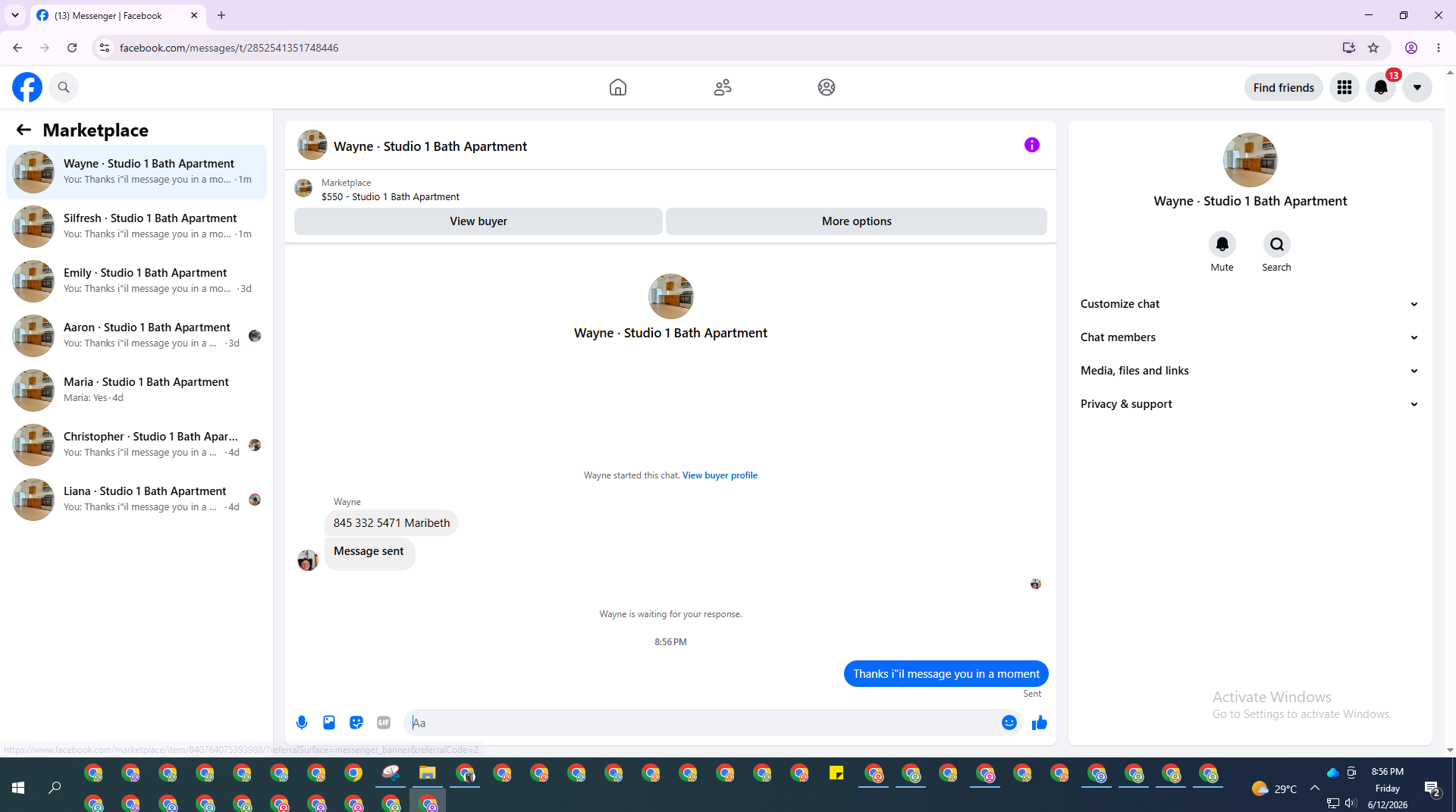Open the Christopher Studio 1 Bath chat
Screen dimensions: 1456x812
point(136,445)
